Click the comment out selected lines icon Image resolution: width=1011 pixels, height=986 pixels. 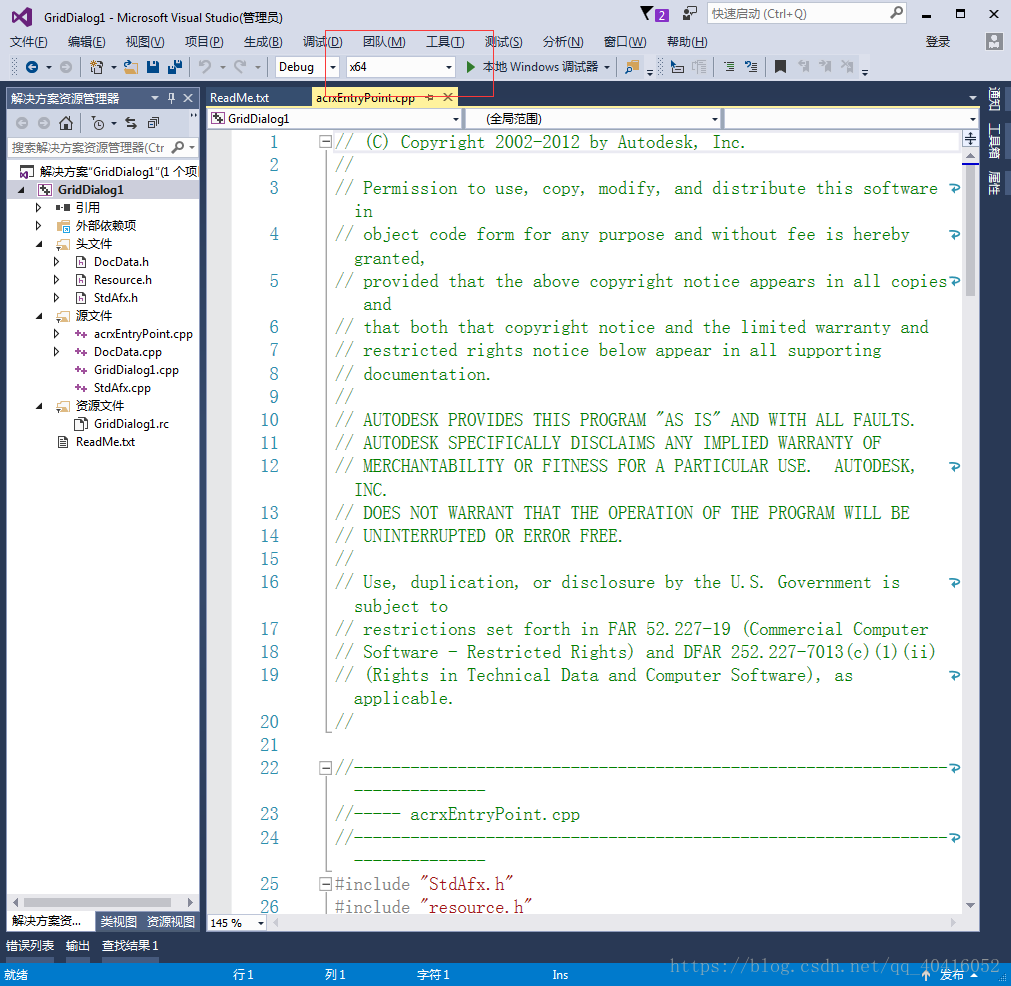point(729,67)
